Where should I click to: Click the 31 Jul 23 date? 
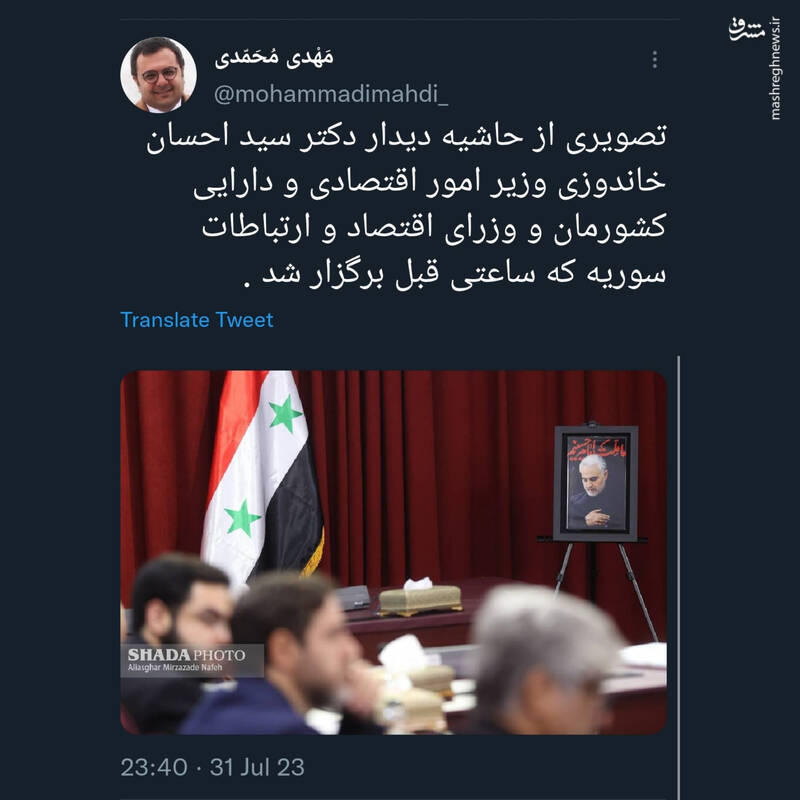[x=257, y=767]
